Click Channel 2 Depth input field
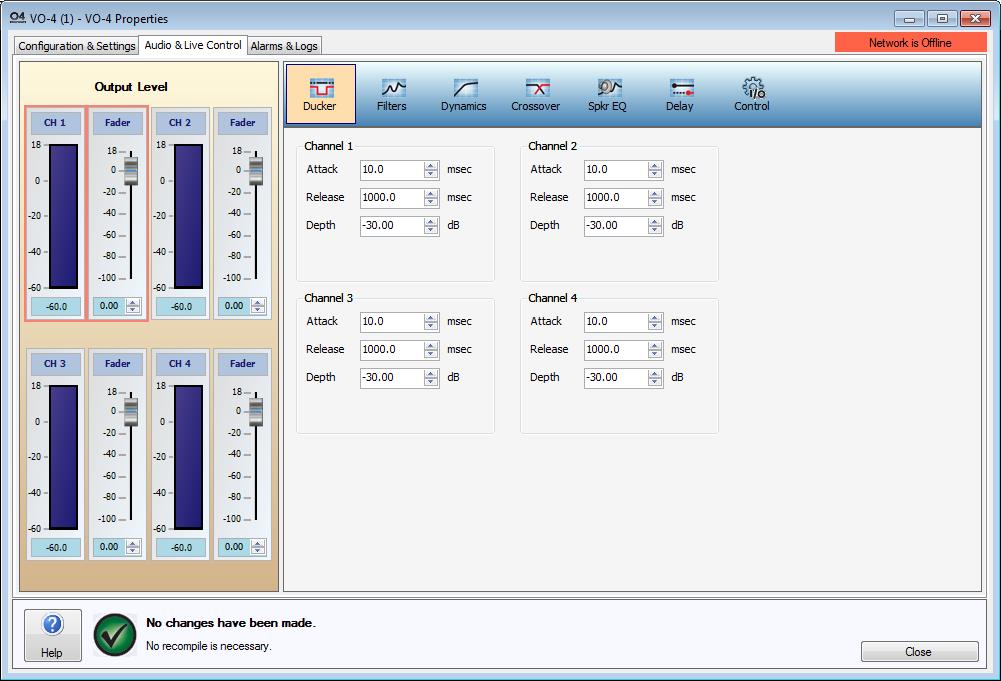Viewport: 1001px width, 681px height. [x=616, y=226]
